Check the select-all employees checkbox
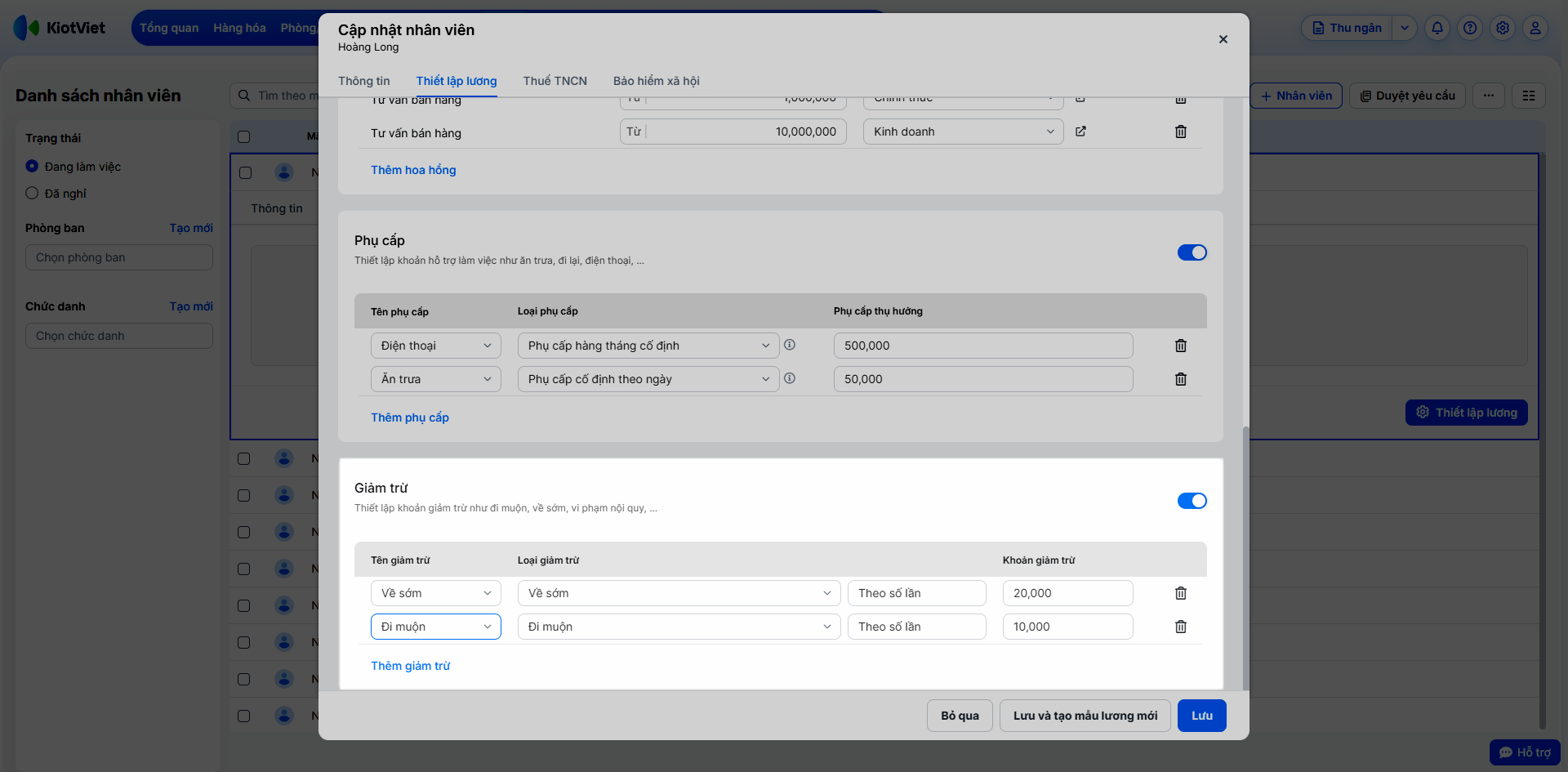Screen dimensions: 1568x772 (x=243, y=136)
